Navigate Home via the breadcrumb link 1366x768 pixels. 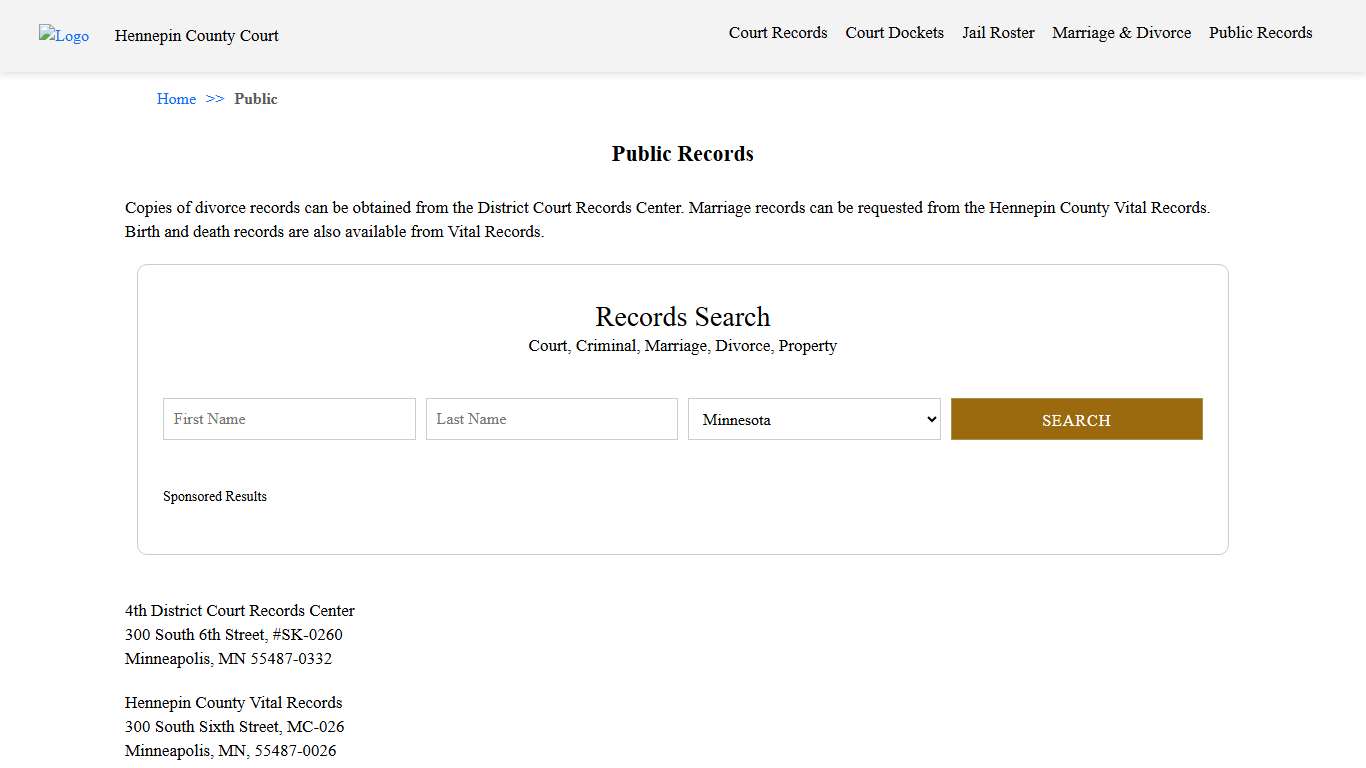click(x=176, y=98)
